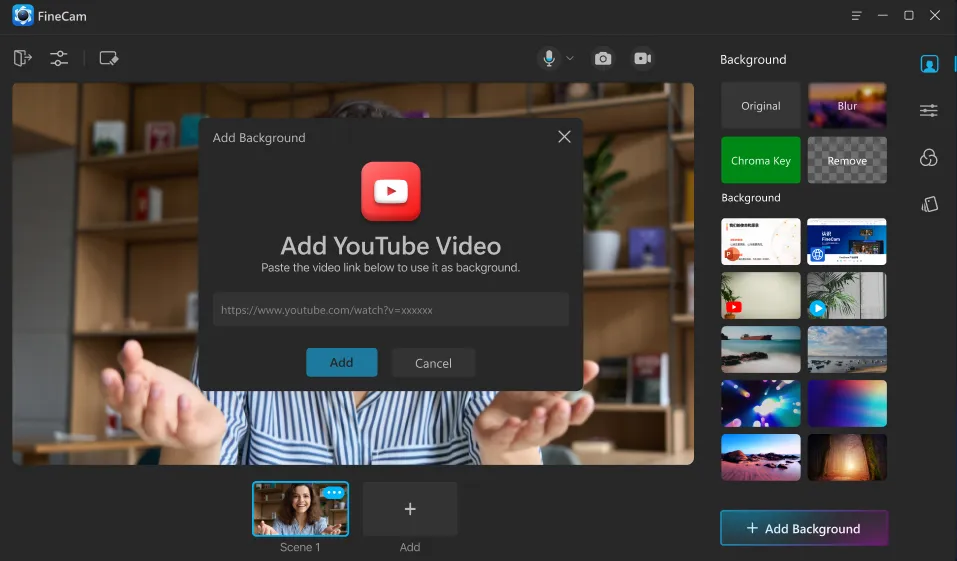Viewport: 957px width, 561px height.
Task: Expand the microphone options arrow
Action: pos(570,58)
